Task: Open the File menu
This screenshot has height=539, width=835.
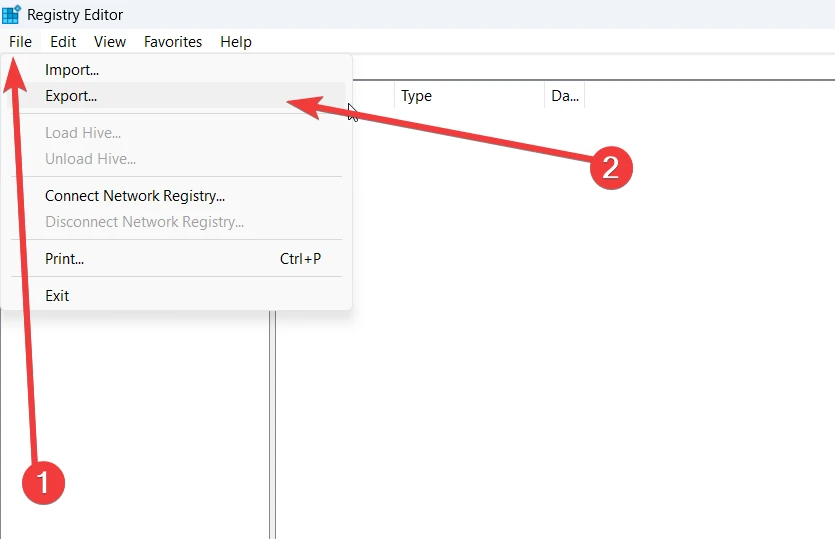Action: (x=20, y=42)
